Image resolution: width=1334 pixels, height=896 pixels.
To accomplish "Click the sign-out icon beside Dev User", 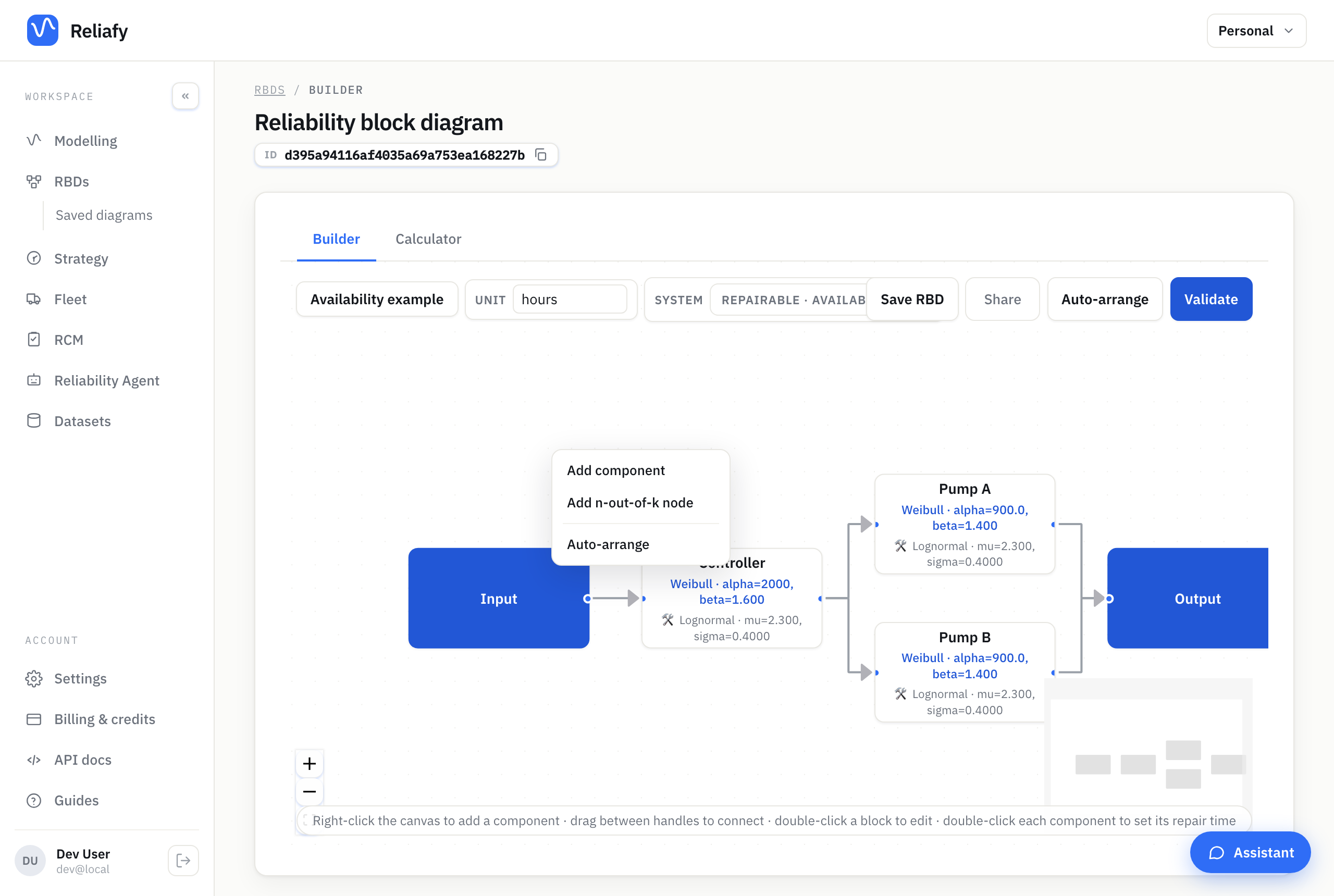I will [183, 860].
